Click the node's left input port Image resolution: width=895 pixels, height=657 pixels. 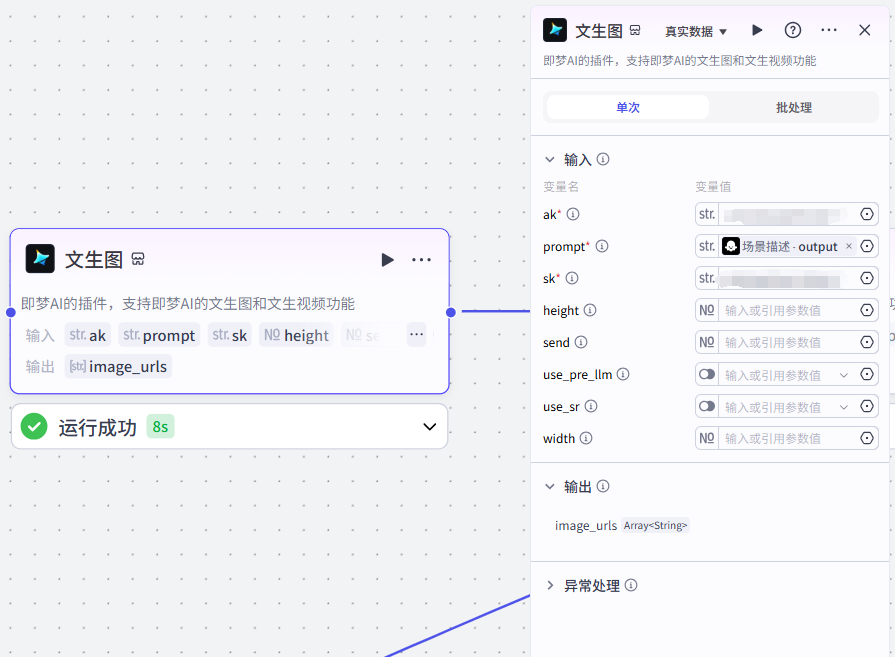coord(11,312)
